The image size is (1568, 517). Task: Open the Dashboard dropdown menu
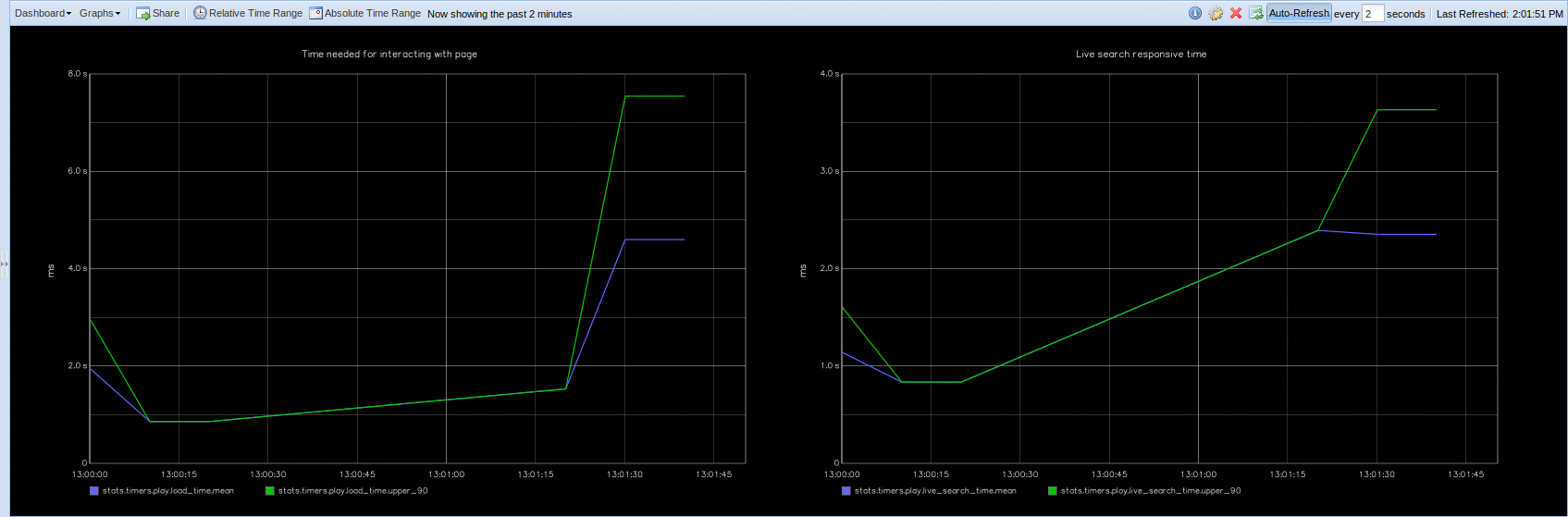point(43,13)
